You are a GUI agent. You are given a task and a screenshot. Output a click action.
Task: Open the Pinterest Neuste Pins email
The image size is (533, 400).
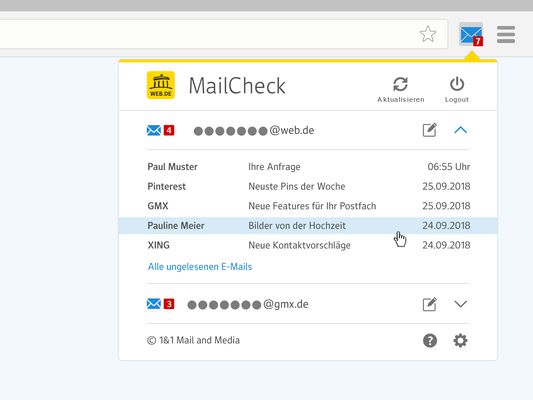click(308, 186)
